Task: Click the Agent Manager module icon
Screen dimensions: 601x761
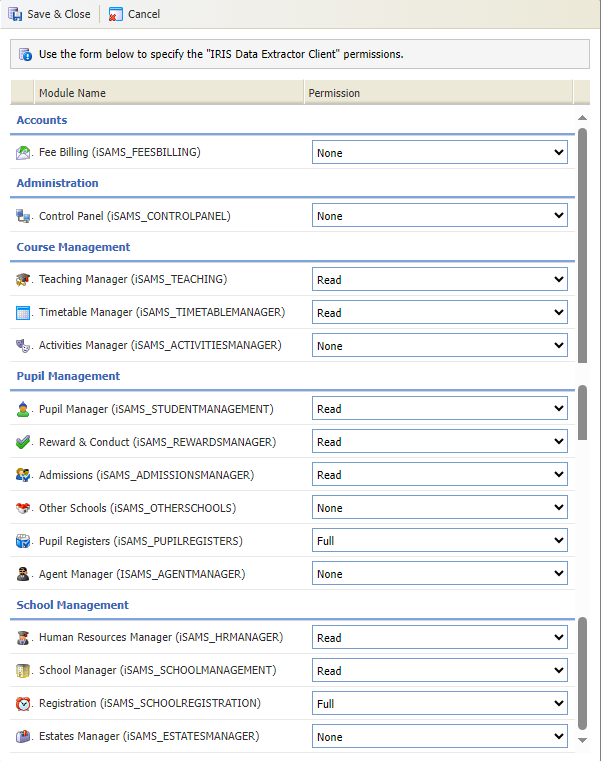Action: click(x=23, y=574)
